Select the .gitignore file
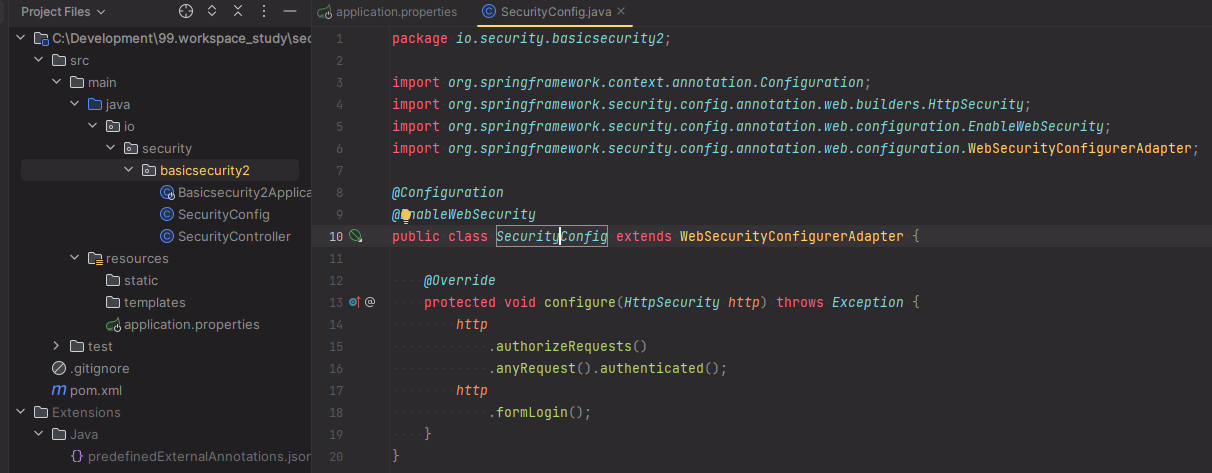This screenshot has height=473, width=1212. coord(100,368)
